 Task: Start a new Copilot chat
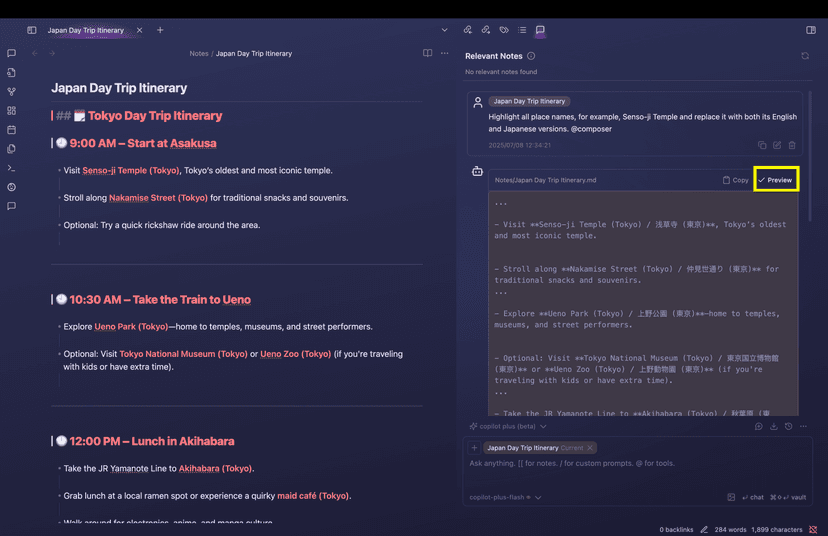pyautogui.click(x=758, y=426)
